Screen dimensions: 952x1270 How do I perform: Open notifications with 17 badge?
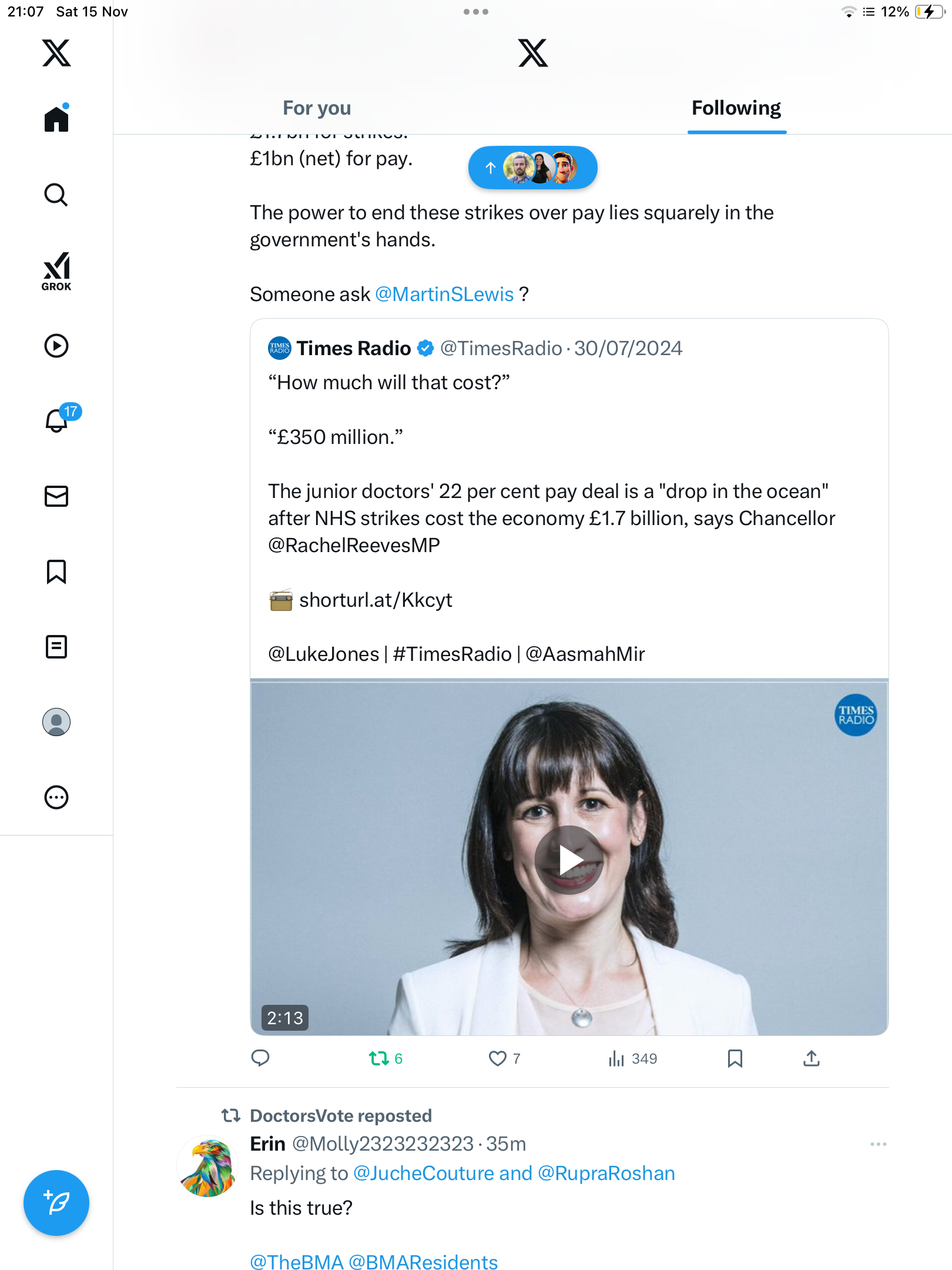point(58,420)
